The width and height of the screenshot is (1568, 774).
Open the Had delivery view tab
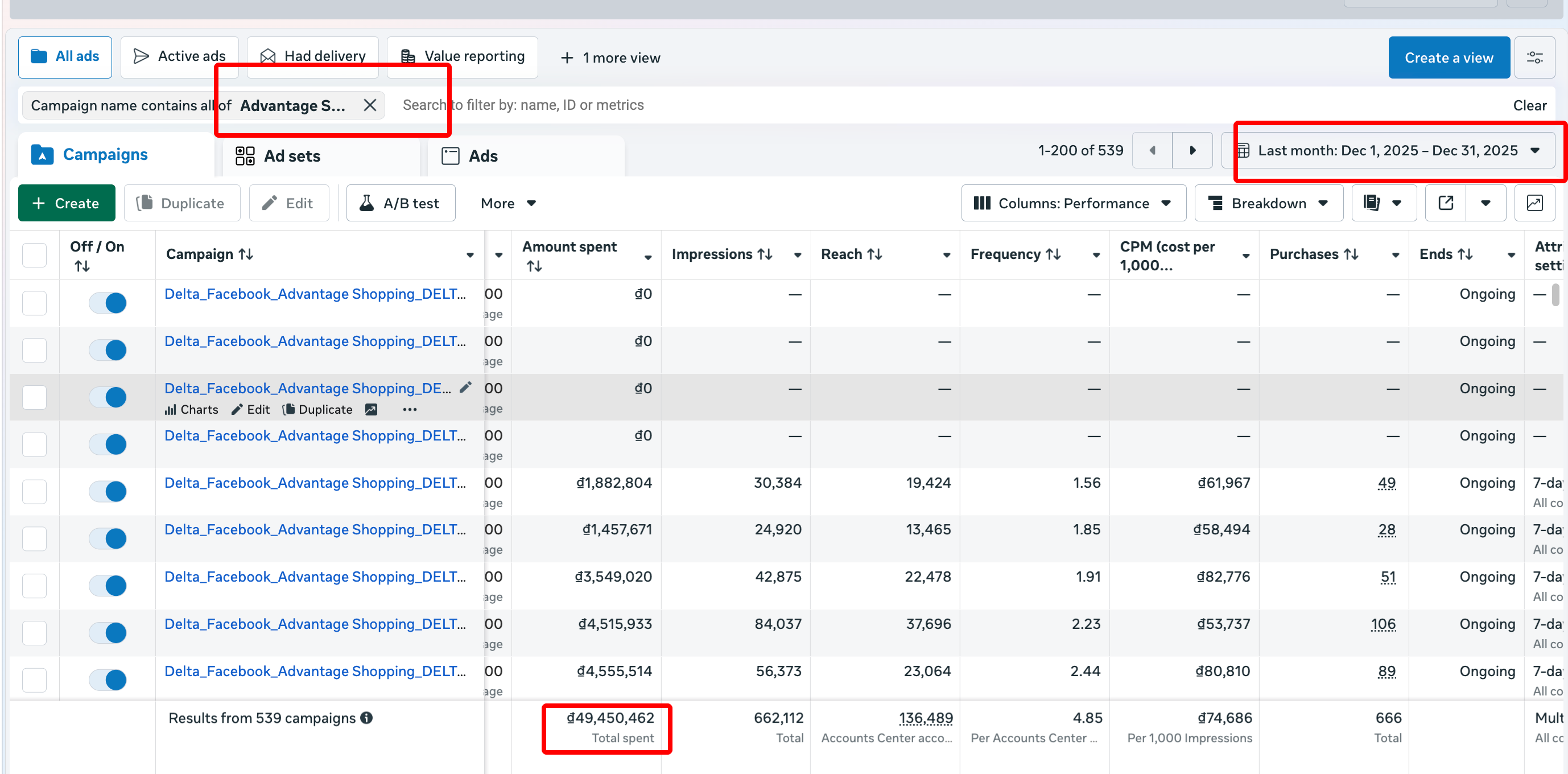coord(313,57)
